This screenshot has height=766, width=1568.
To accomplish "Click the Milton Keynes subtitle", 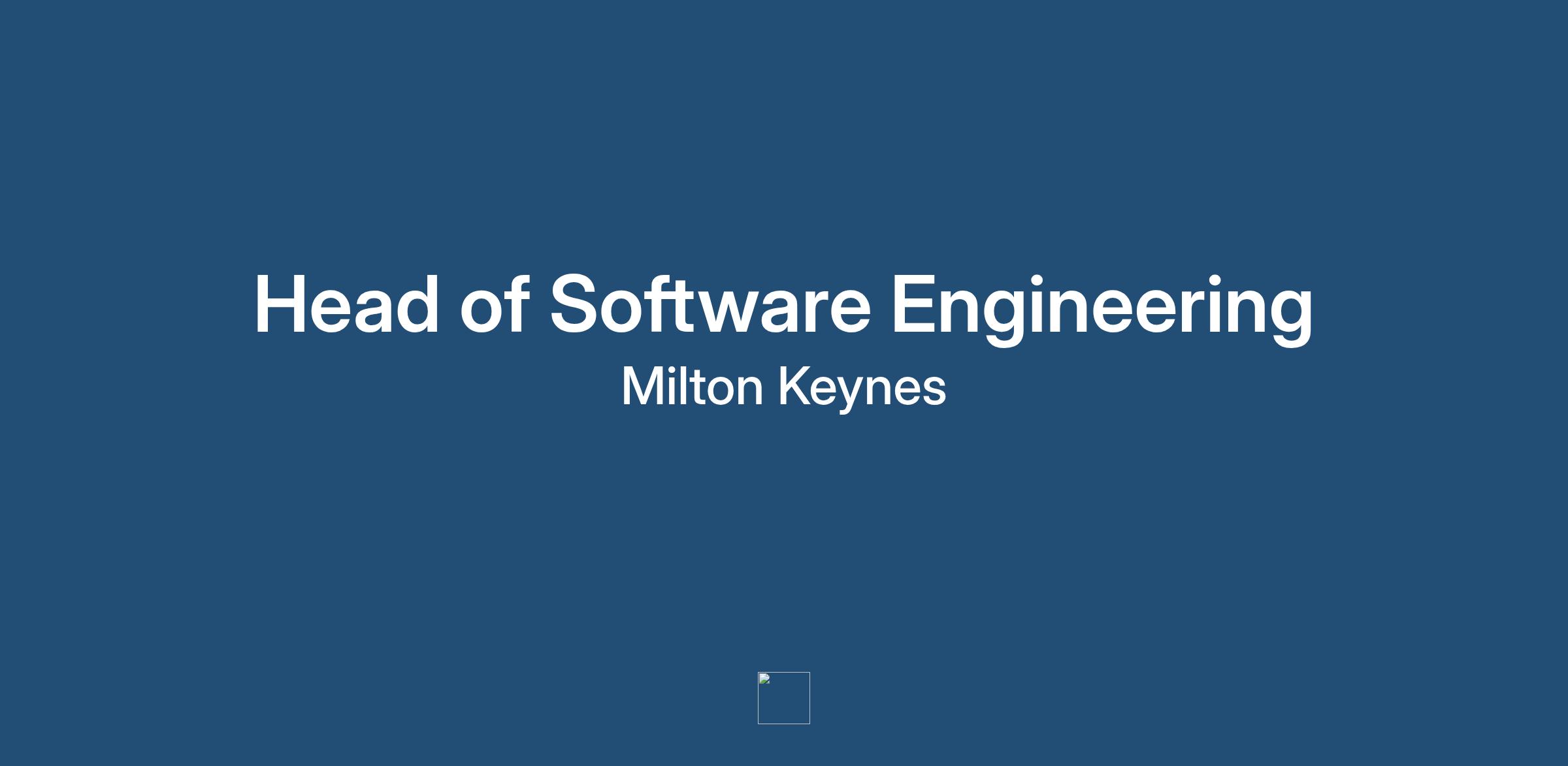I will [783, 387].
